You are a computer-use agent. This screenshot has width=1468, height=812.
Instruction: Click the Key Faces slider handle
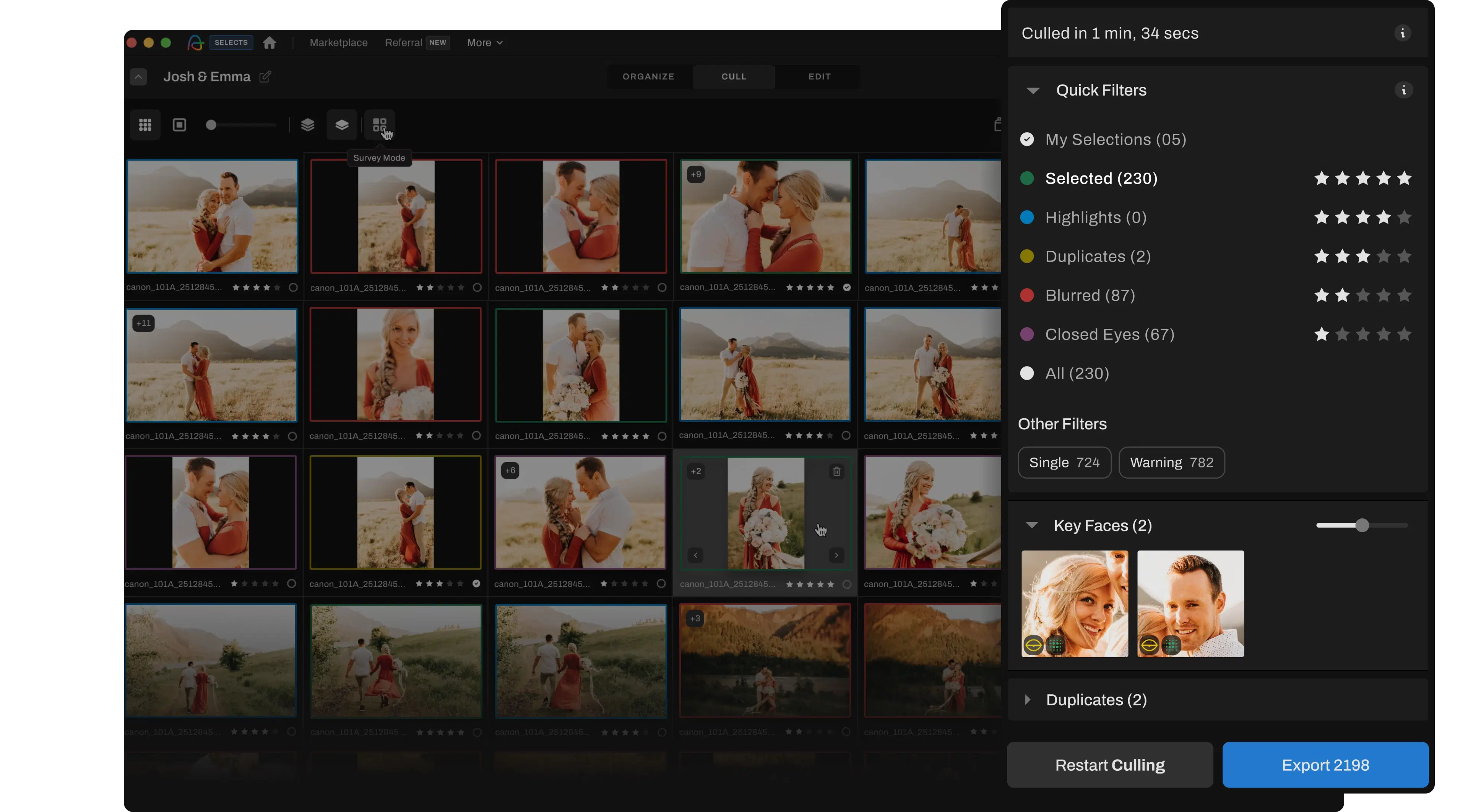(x=1362, y=525)
